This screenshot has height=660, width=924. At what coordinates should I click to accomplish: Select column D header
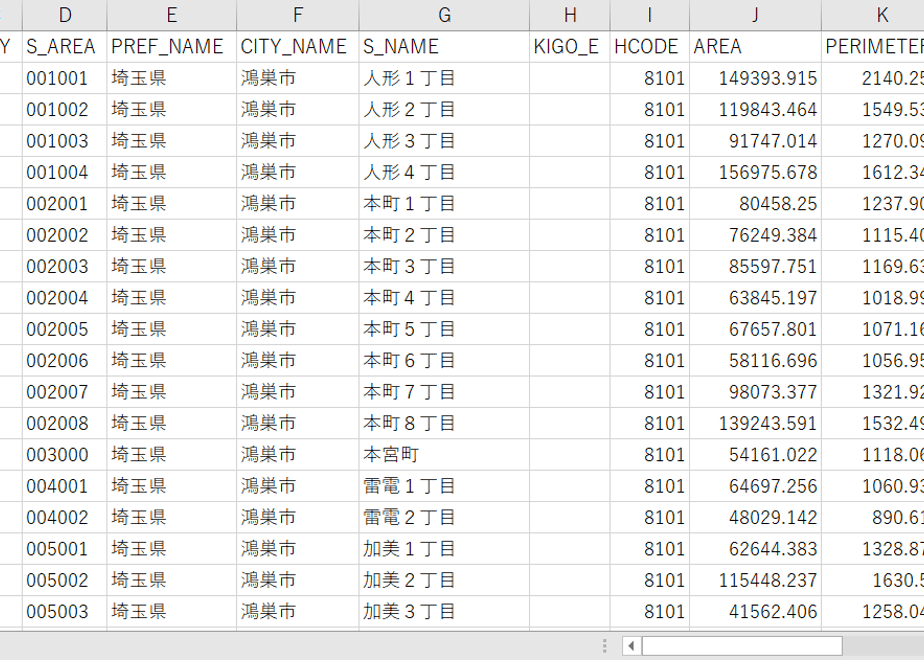[65, 15]
